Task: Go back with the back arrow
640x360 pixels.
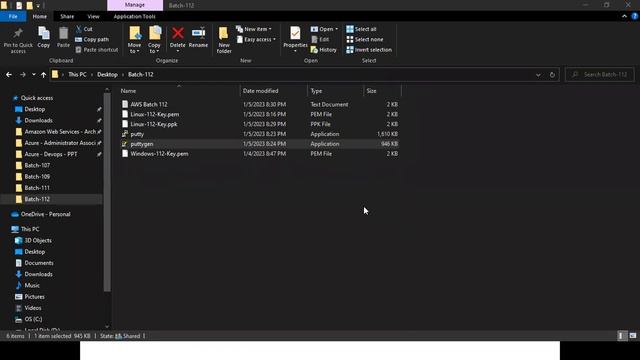Action: [x=9, y=75]
